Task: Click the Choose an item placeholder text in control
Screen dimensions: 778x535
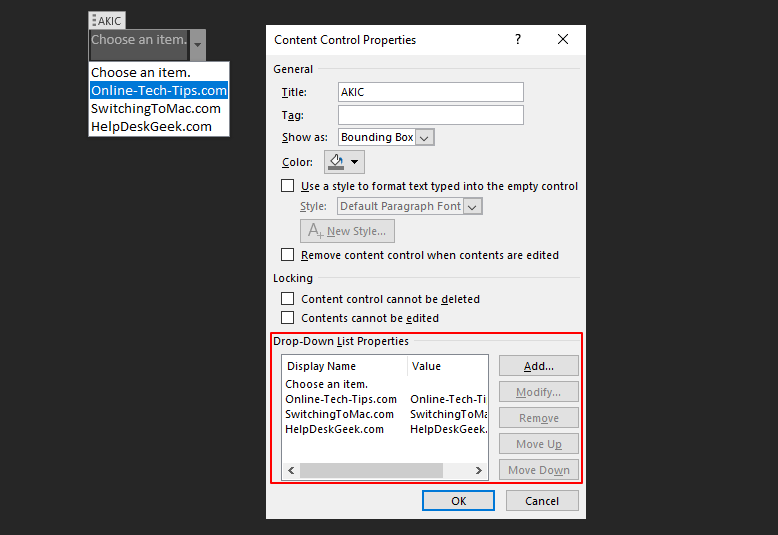Action: pos(139,40)
